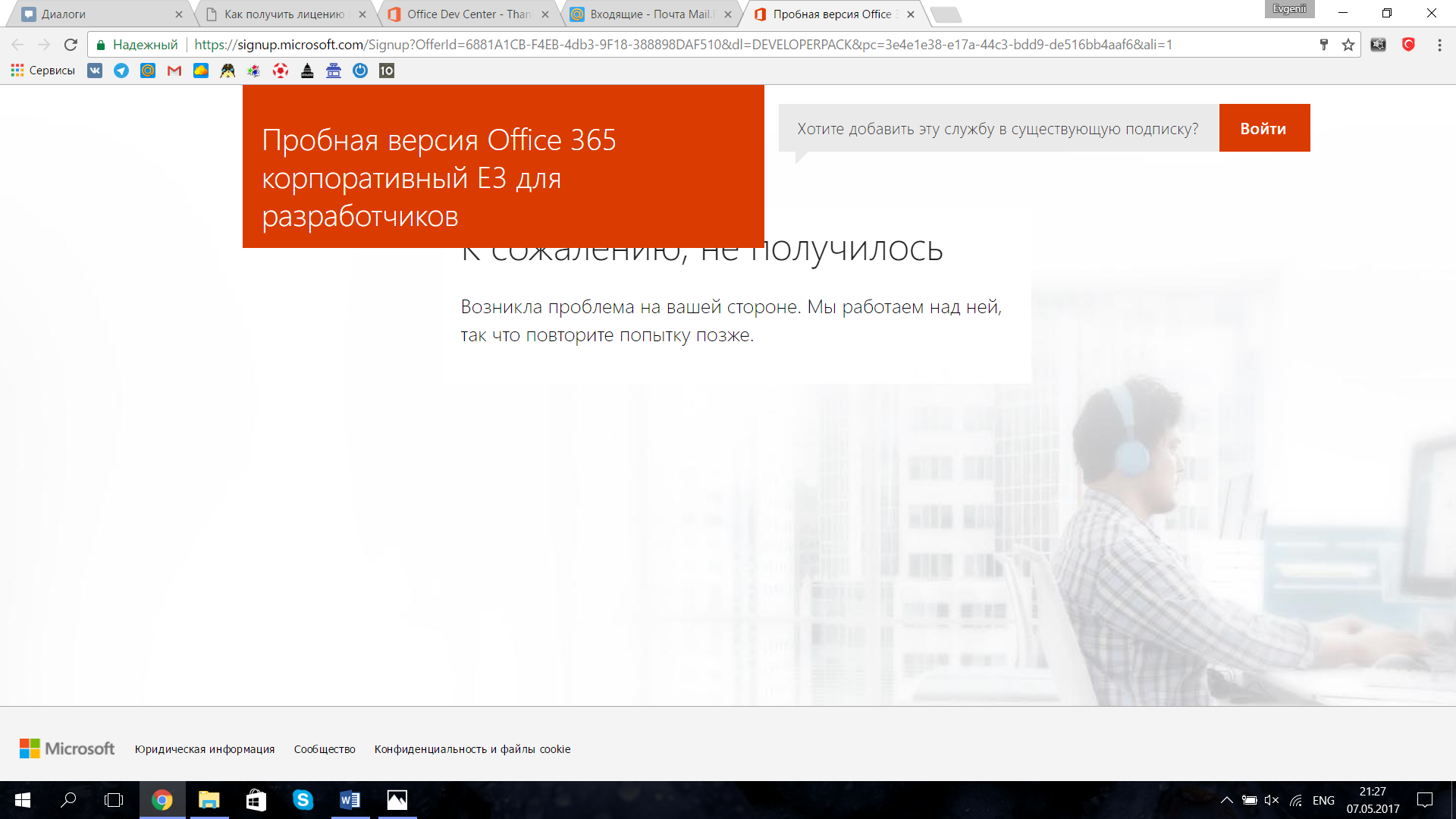Click the battery tray icon
The width and height of the screenshot is (1456, 819).
(1250, 800)
